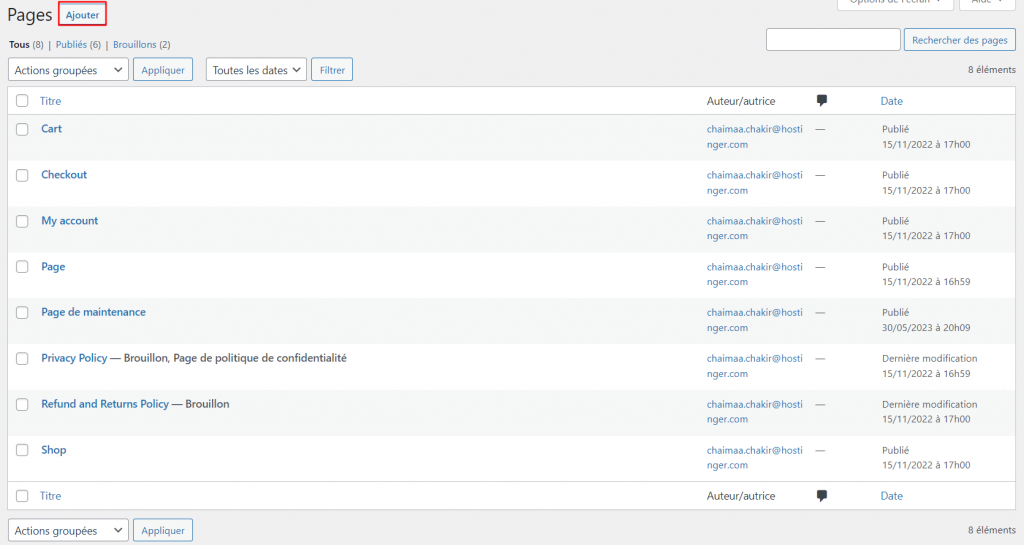Click the comments bubble icon in table header
The image size is (1024, 545).
pos(822,101)
